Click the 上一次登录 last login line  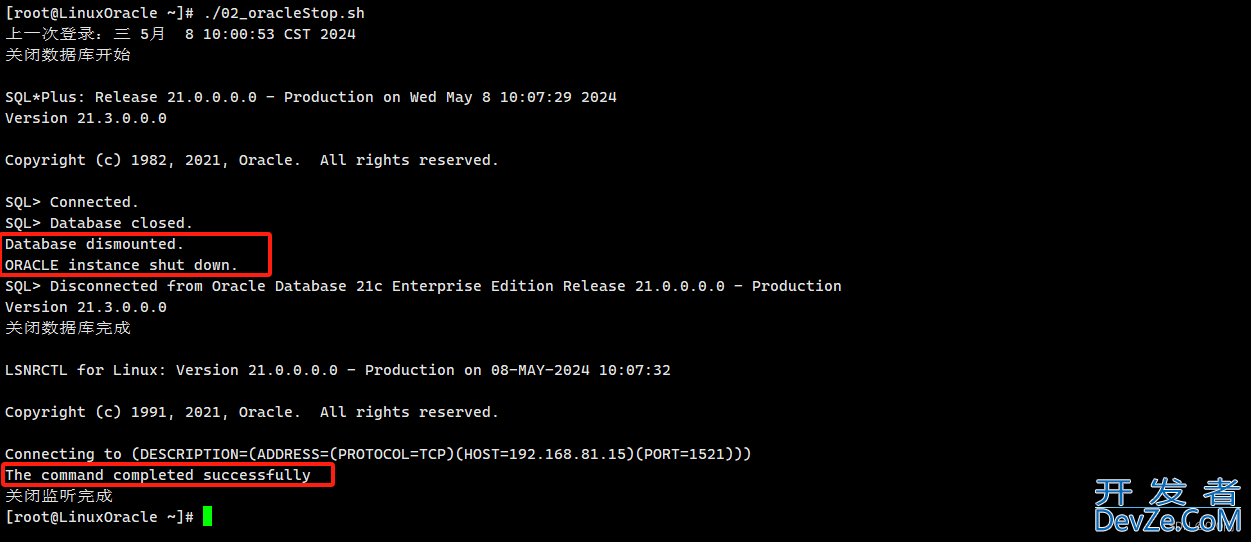click(x=181, y=34)
